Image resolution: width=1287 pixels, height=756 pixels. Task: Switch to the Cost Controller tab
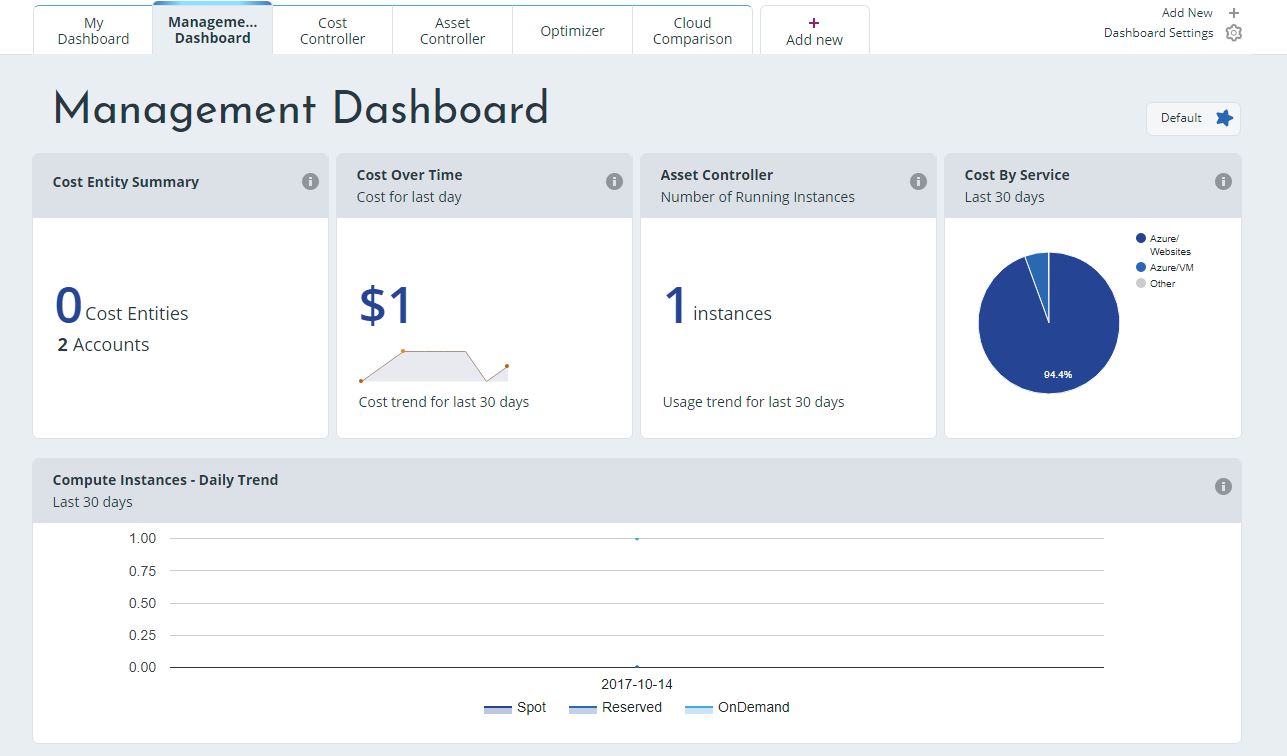pos(332,30)
